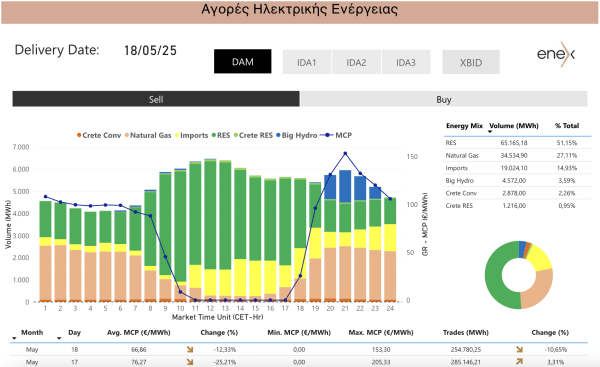This screenshot has height=367, width=600.
Task: Select the DAM market button
Action: tap(243, 62)
